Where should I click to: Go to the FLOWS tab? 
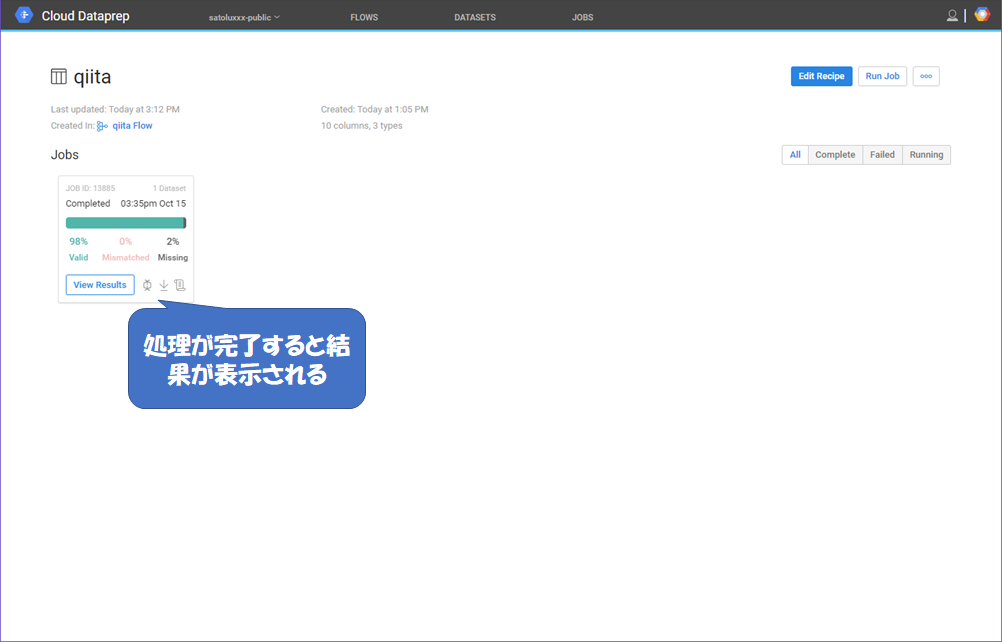coord(364,17)
